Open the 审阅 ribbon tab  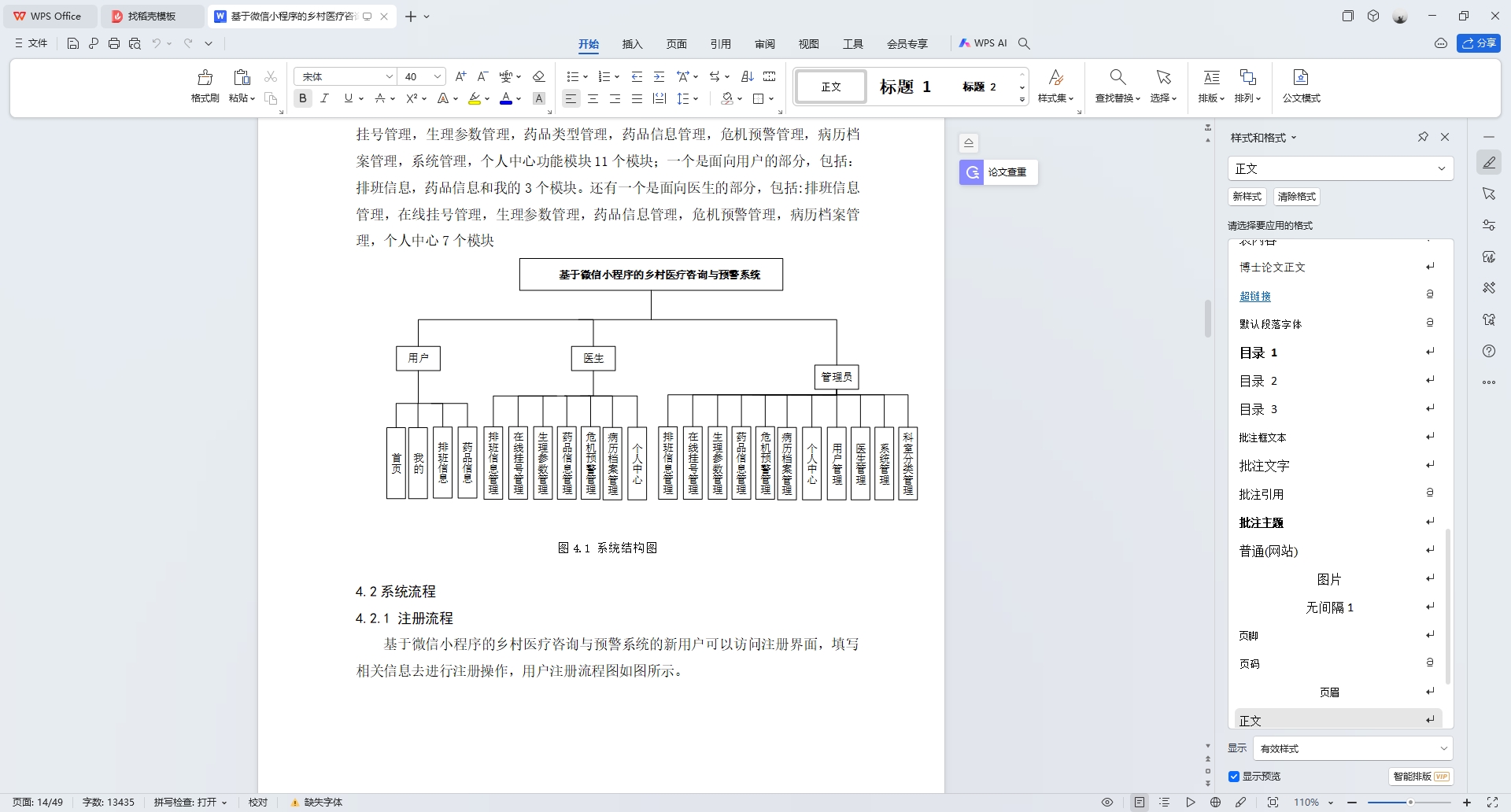(x=764, y=44)
